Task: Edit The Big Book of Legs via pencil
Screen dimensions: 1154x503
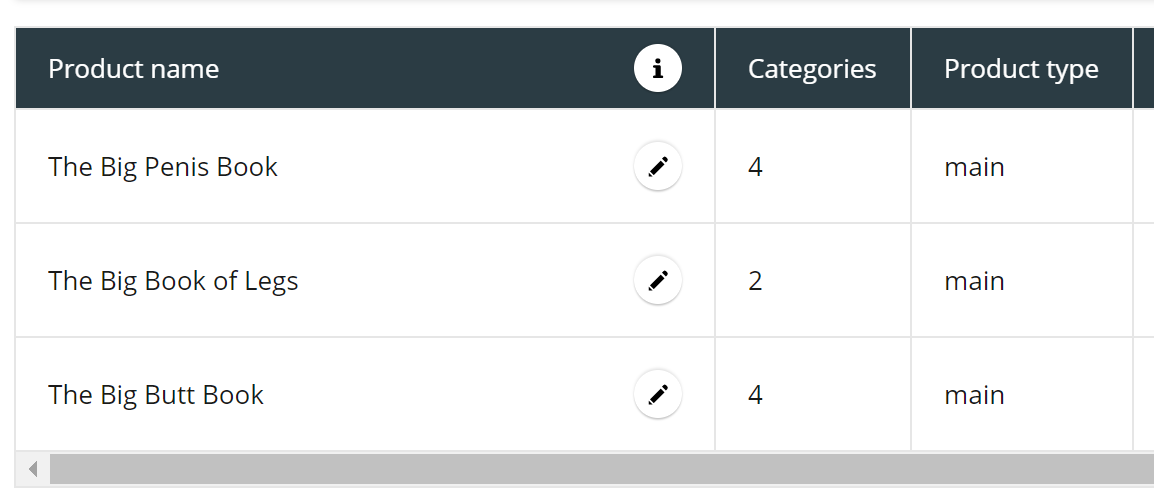Action: 658,281
